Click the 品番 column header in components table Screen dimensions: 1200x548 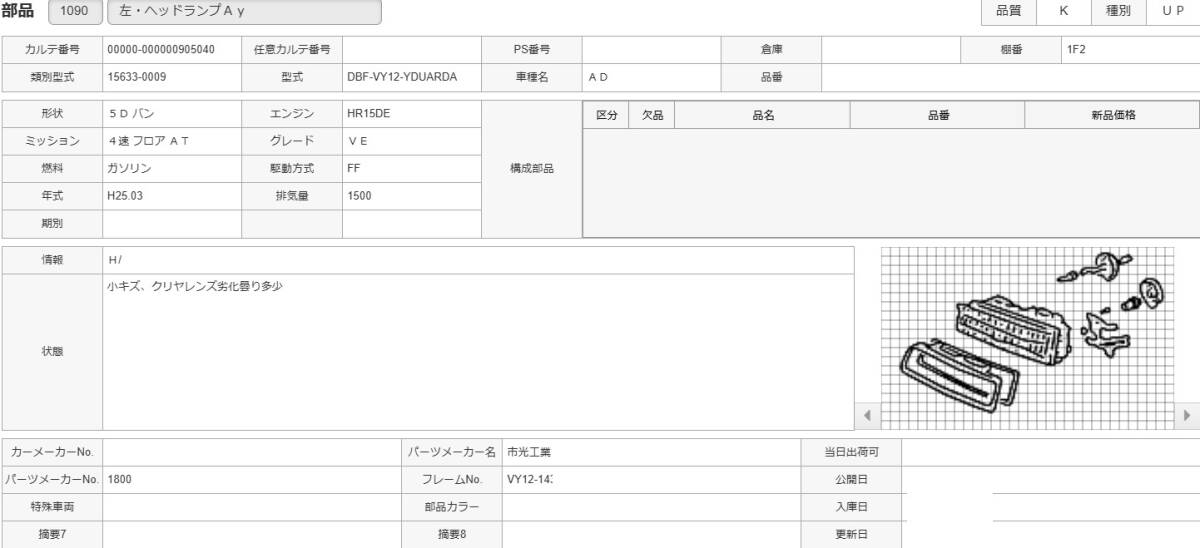(x=938, y=115)
